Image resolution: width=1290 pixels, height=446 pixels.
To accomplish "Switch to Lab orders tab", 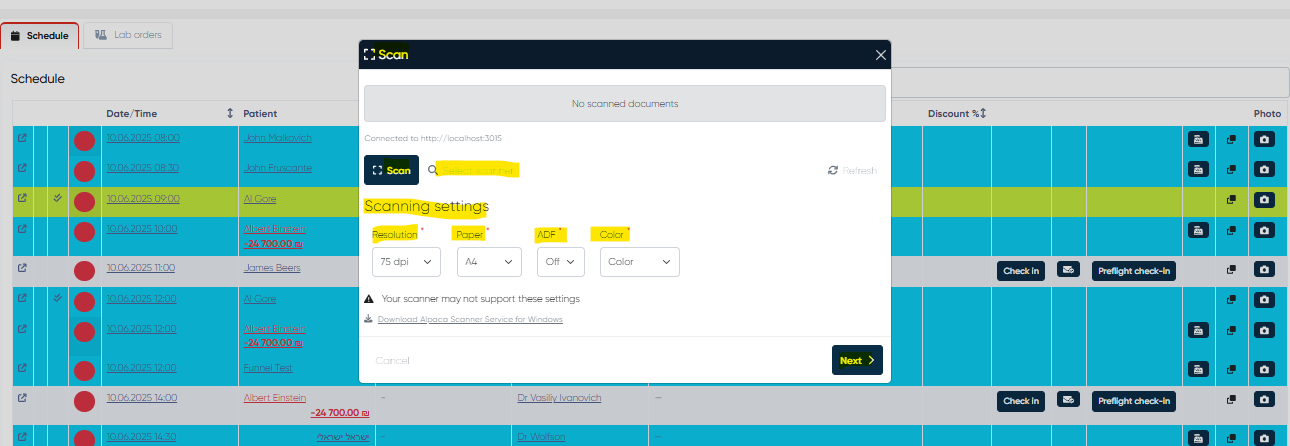I will [128, 35].
